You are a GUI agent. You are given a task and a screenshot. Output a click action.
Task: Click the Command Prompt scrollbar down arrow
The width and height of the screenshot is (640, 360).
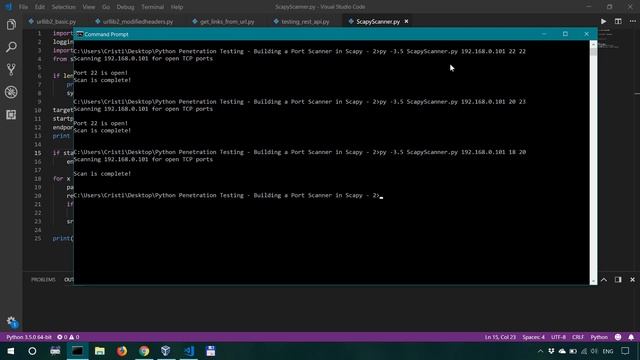point(593,281)
